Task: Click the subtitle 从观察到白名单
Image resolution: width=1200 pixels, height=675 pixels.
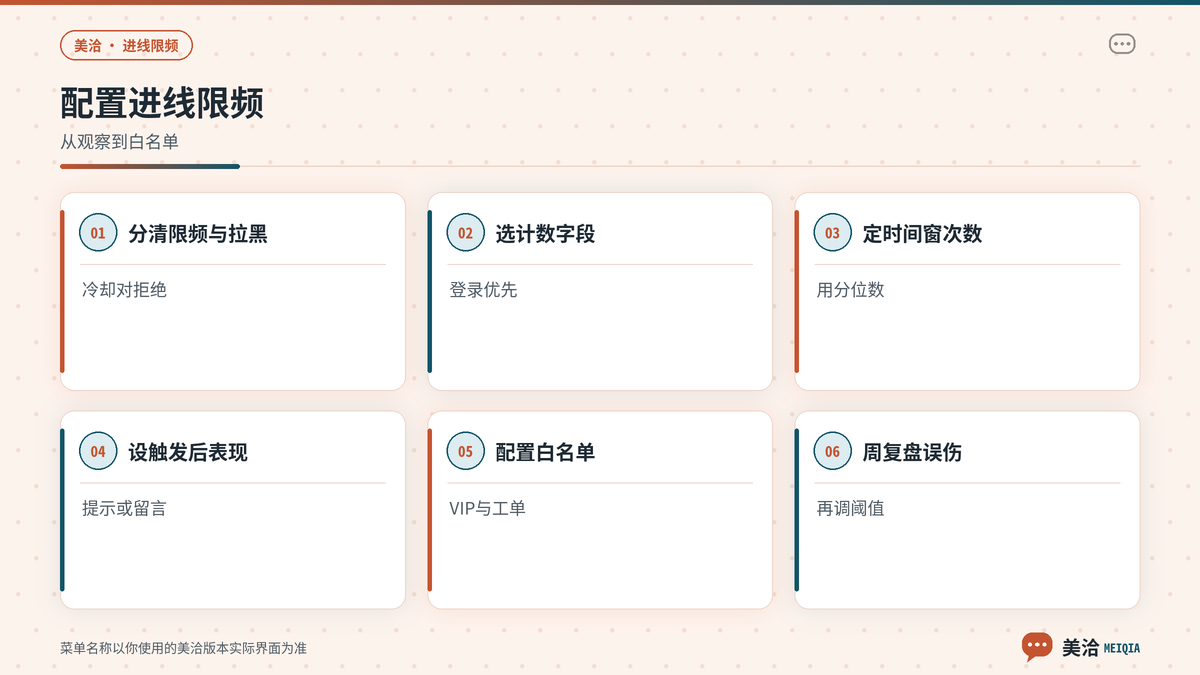Action: (119, 142)
